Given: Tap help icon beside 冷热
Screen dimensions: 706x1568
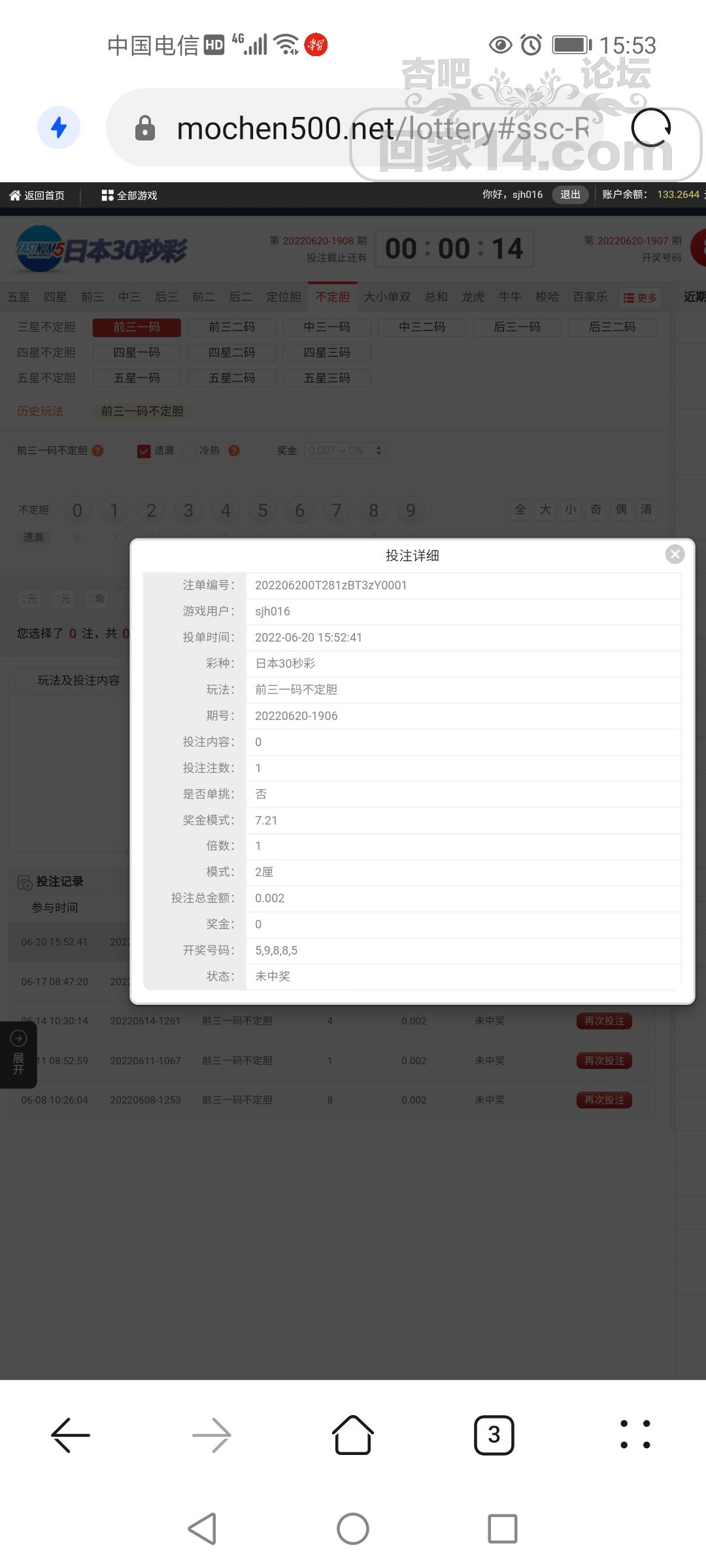Looking at the screenshot, I should tap(234, 451).
